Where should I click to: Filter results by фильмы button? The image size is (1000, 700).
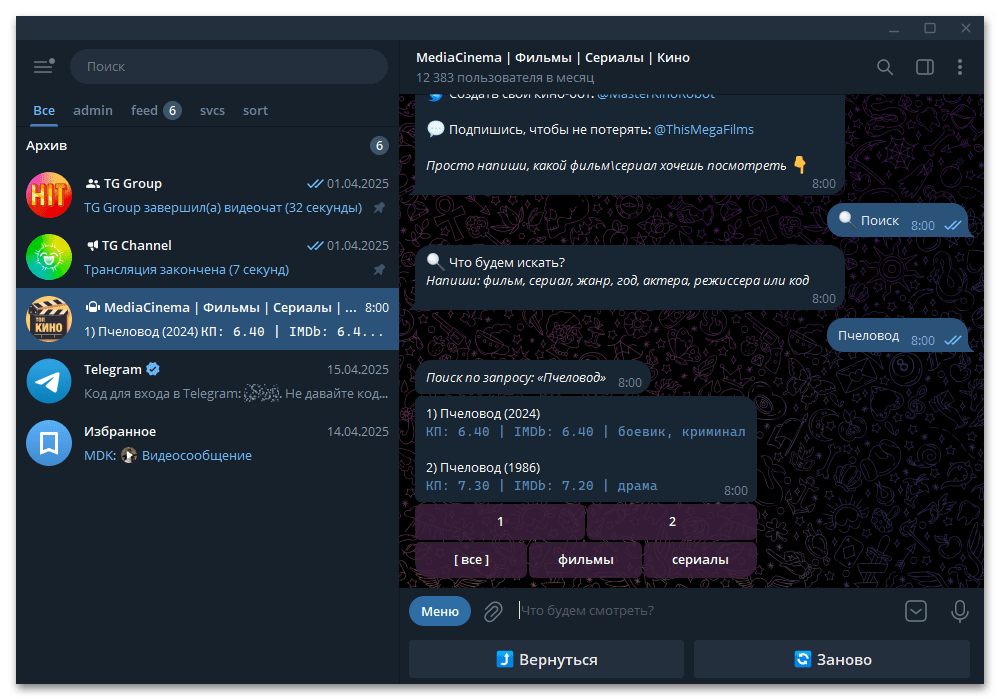[585, 560]
